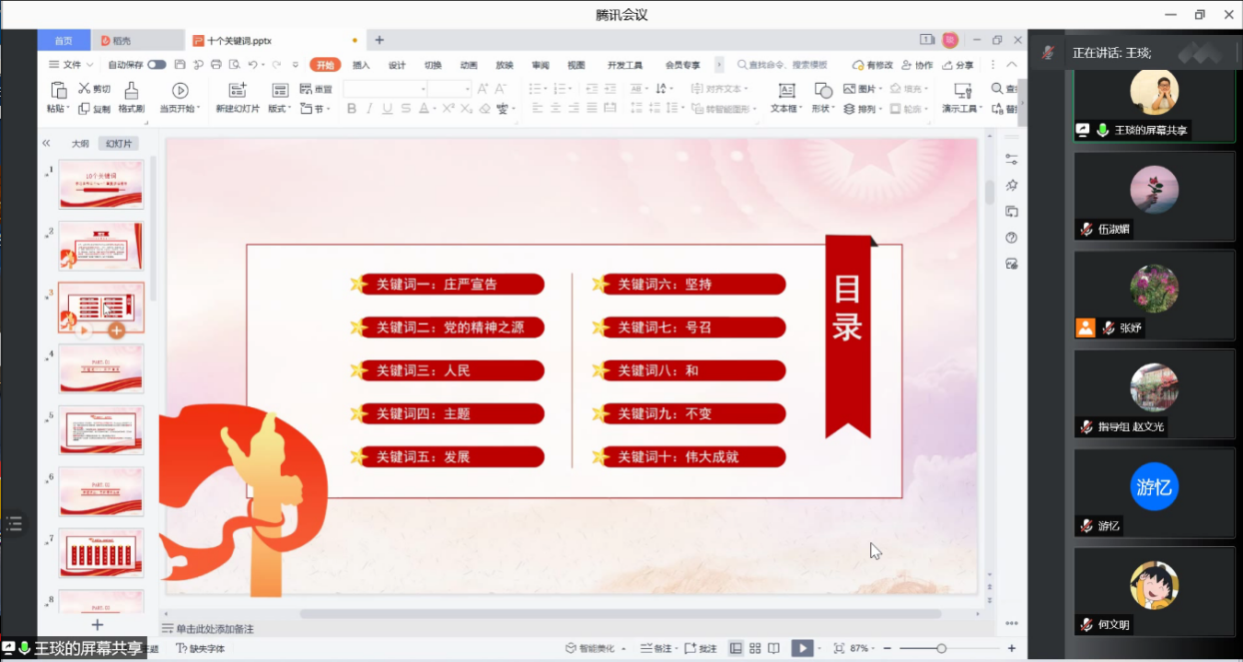The image size is (1243, 662).
Task: Click the undo arrow icon
Action: click(252, 65)
